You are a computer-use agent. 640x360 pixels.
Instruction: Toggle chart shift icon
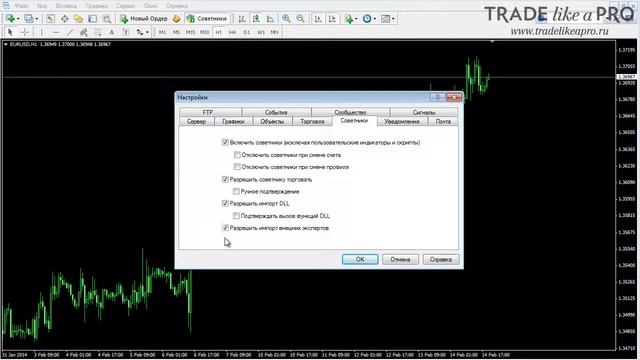pos(332,19)
